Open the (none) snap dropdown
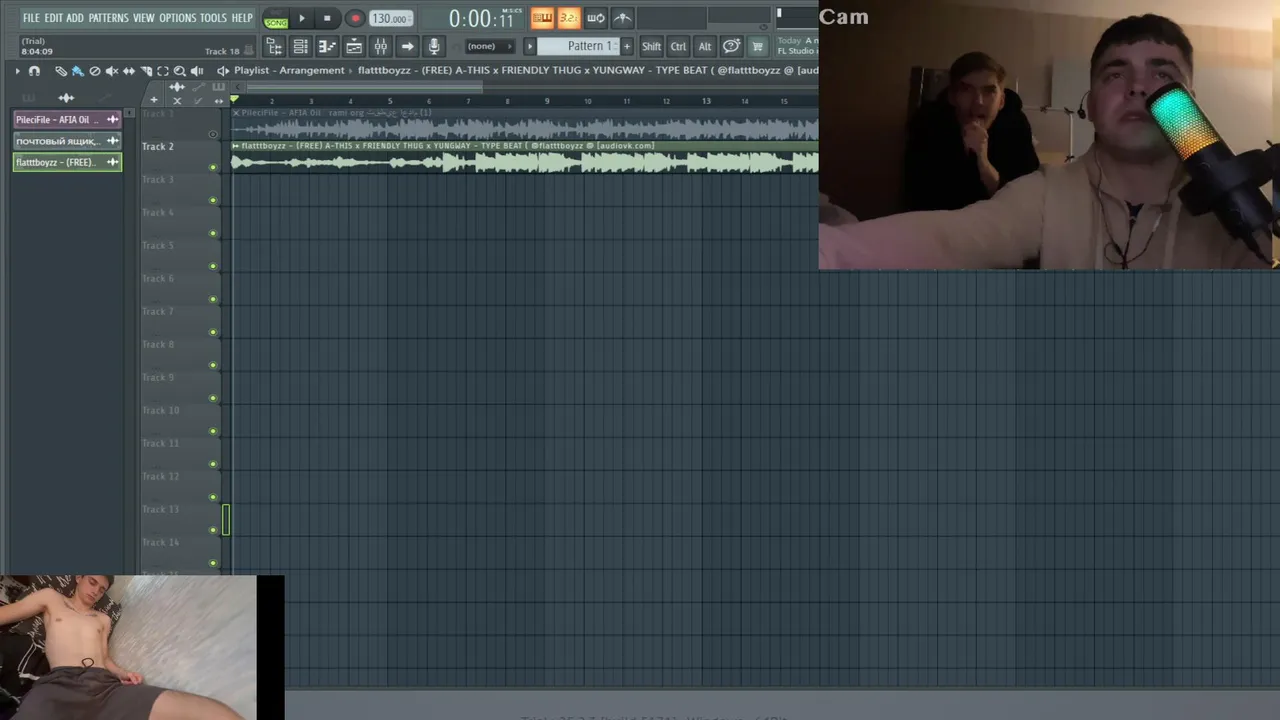This screenshot has height=720, width=1280. point(489,46)
